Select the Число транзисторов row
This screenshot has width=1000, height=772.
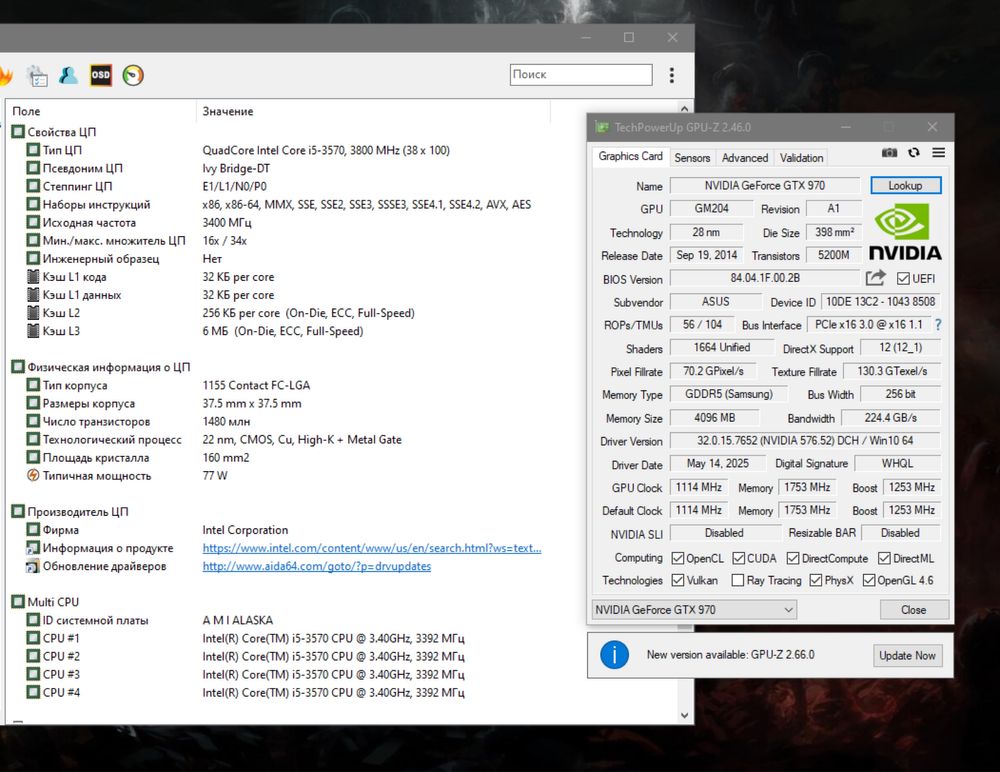[277, 422]
